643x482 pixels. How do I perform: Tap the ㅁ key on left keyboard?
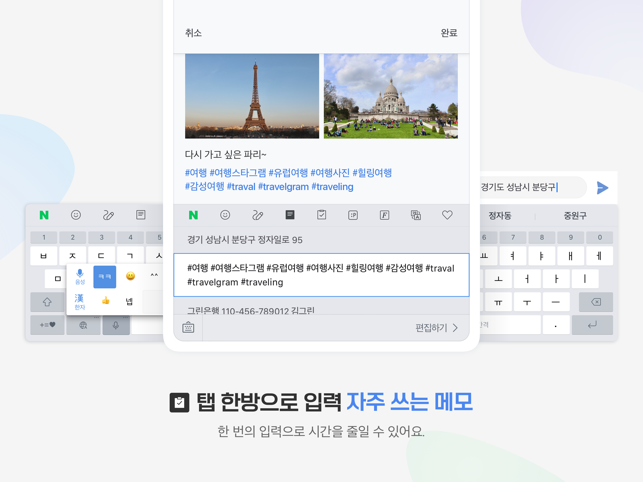pyautogui.click(x=58, y=279)
